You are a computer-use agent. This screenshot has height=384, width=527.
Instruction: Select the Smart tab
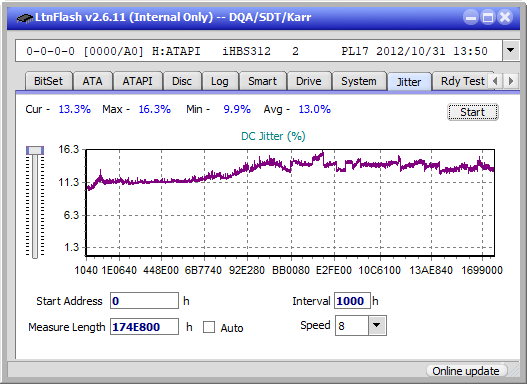click(x=262, y=81)
